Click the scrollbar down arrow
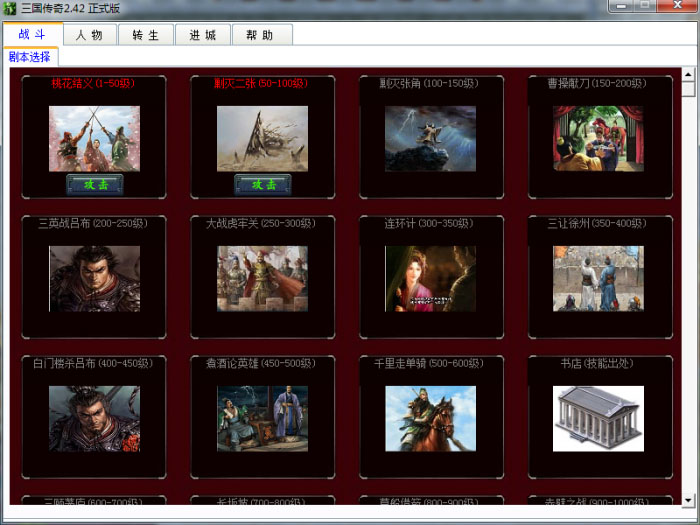 (x=688, y=498)
